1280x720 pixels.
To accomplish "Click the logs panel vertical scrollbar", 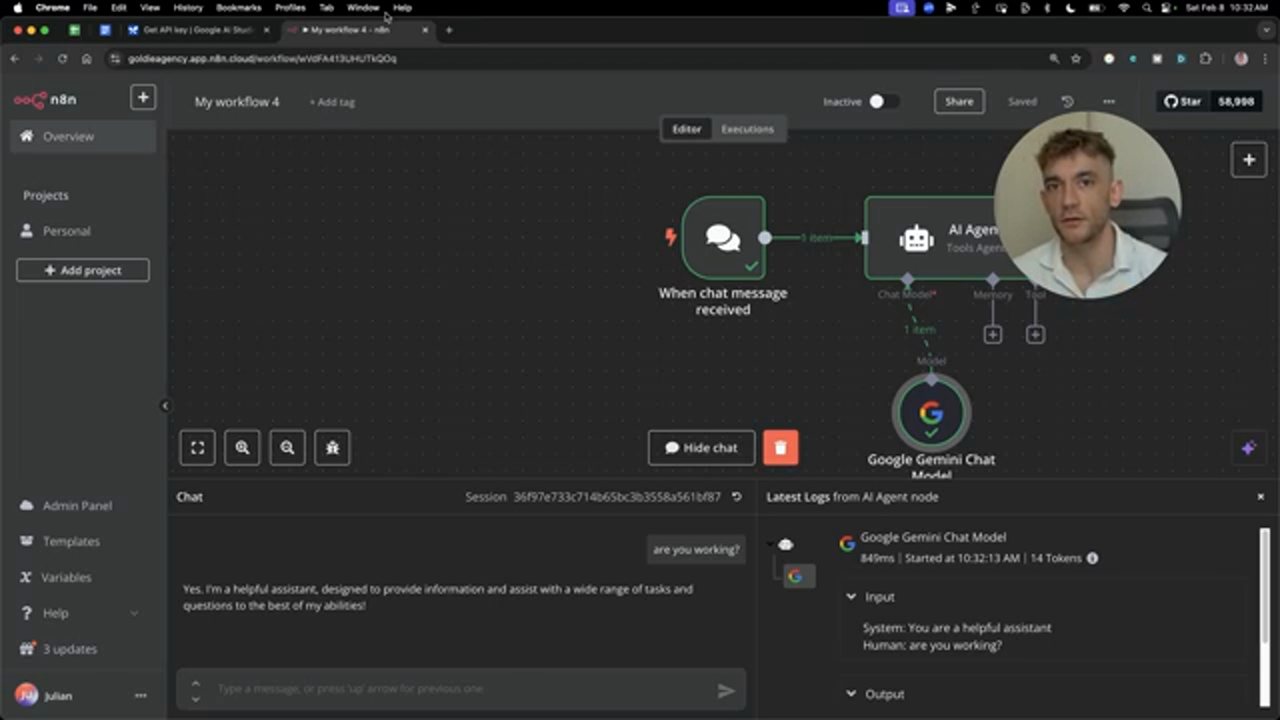I will pos(1265,585).
